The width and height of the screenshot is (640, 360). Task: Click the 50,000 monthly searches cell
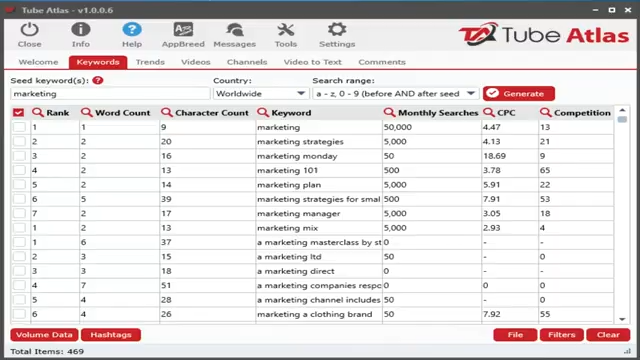pos(432,127)
